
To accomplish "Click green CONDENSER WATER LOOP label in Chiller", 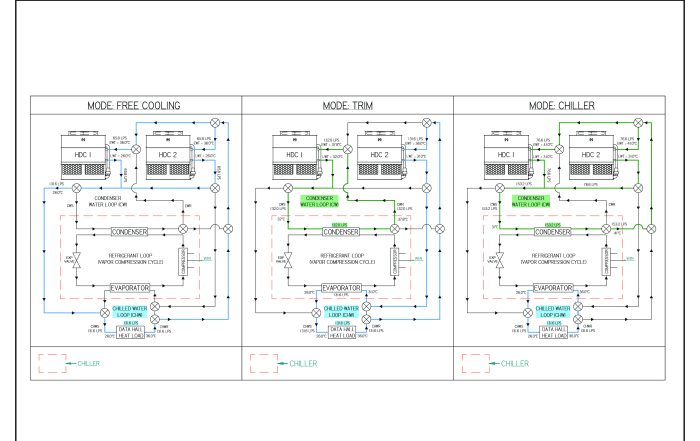I will 531,201.
